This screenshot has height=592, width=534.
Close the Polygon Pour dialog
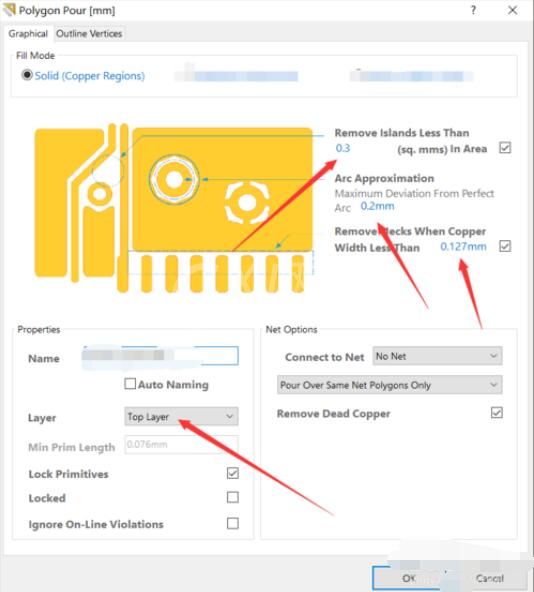click(x=512, y=10)
